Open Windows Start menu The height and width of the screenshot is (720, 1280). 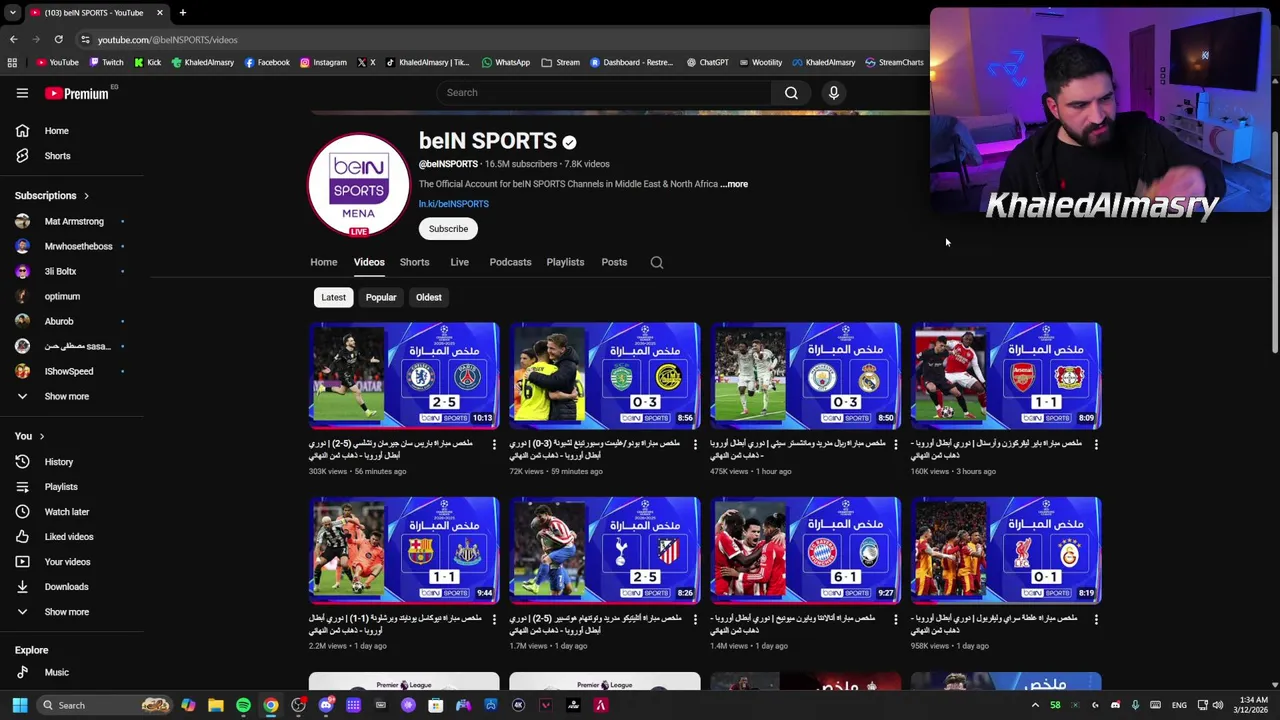pos(19,705)
